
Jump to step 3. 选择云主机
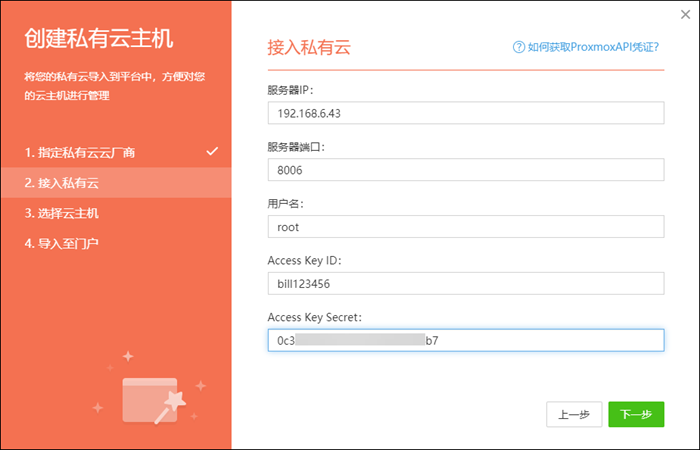point(62,213)
